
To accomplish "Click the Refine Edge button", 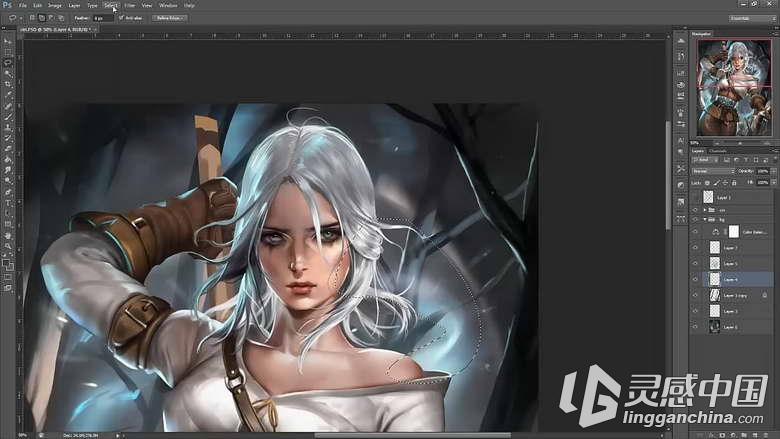I will [x=169, y=18].
